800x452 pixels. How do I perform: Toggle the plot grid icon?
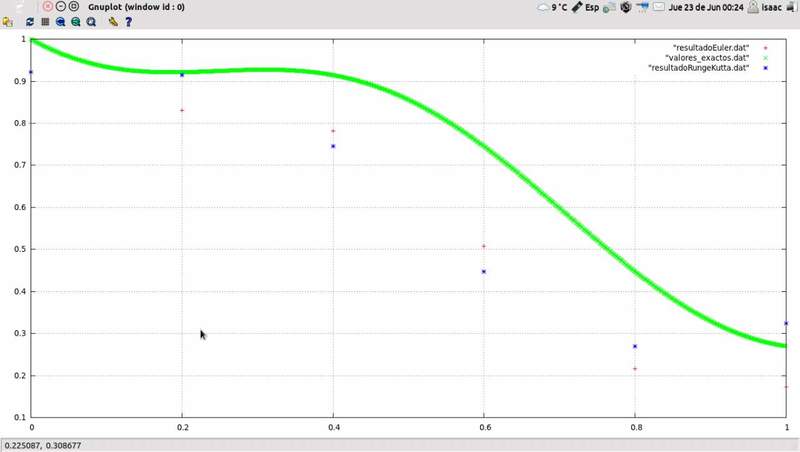click(x=45, y=22)
